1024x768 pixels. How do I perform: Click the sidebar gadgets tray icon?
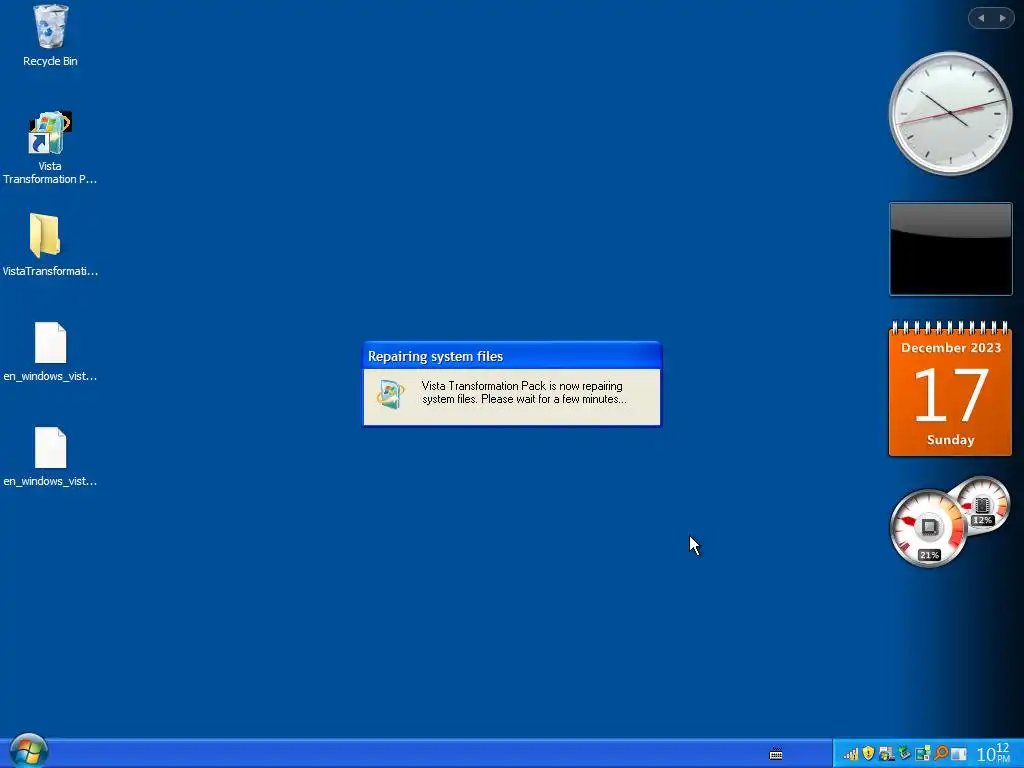pos(922,754)
